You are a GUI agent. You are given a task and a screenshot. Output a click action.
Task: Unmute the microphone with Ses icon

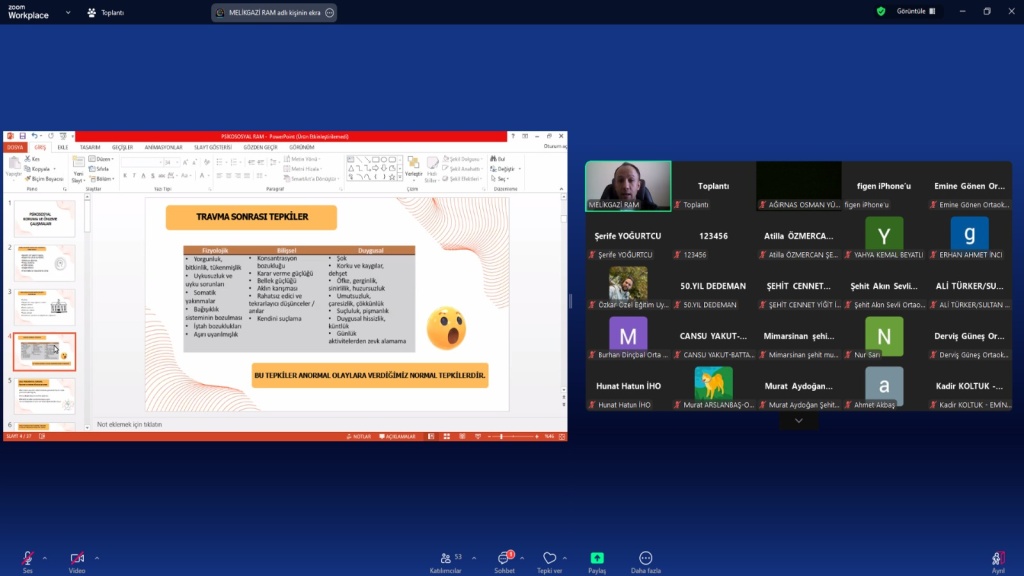click(27, 558)
